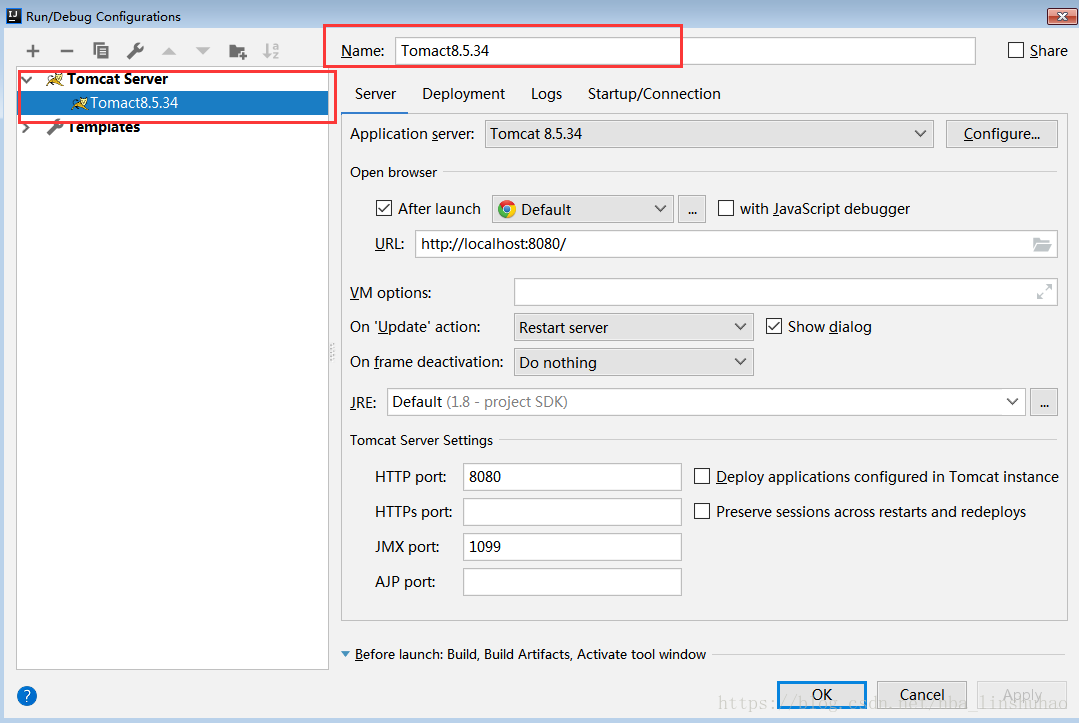The height and width of the screenshot is (723, 1079).
Task: Uncheck the After launch checkbox
Action: [x=384, y=208]
